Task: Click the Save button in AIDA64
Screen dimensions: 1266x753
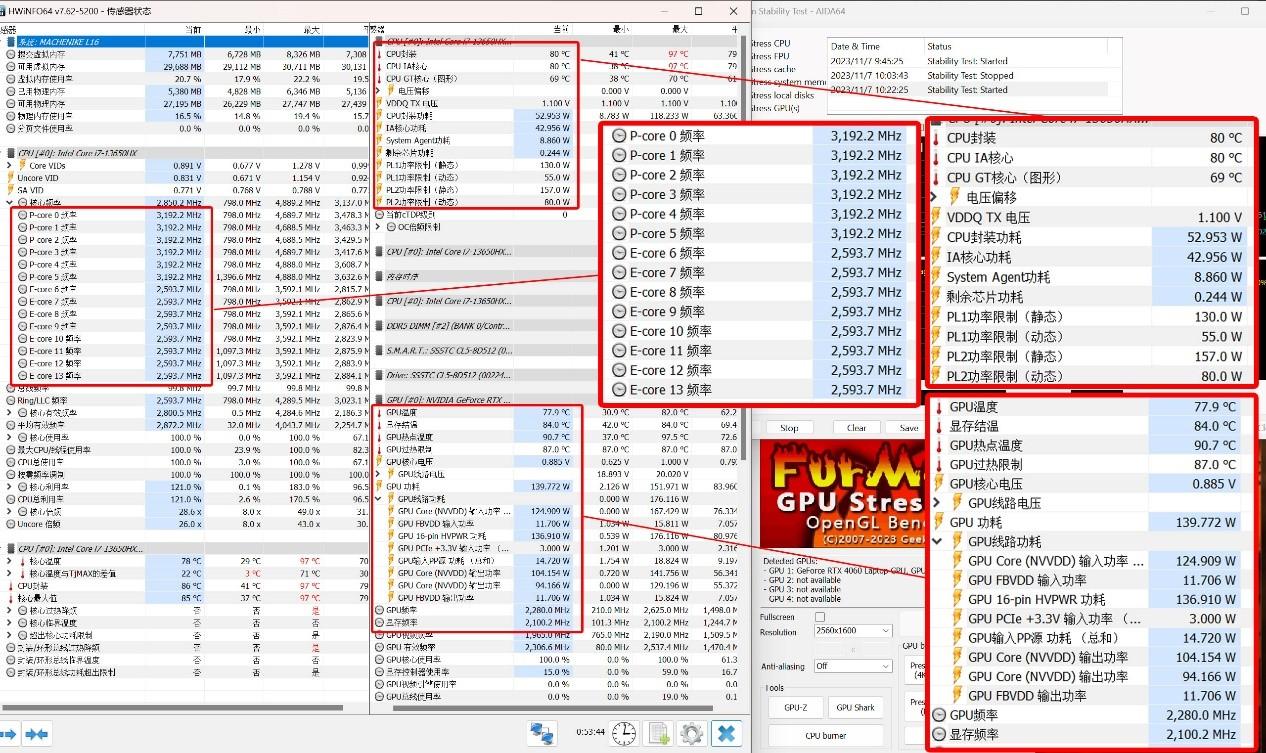Action: [x=908, y=427]
